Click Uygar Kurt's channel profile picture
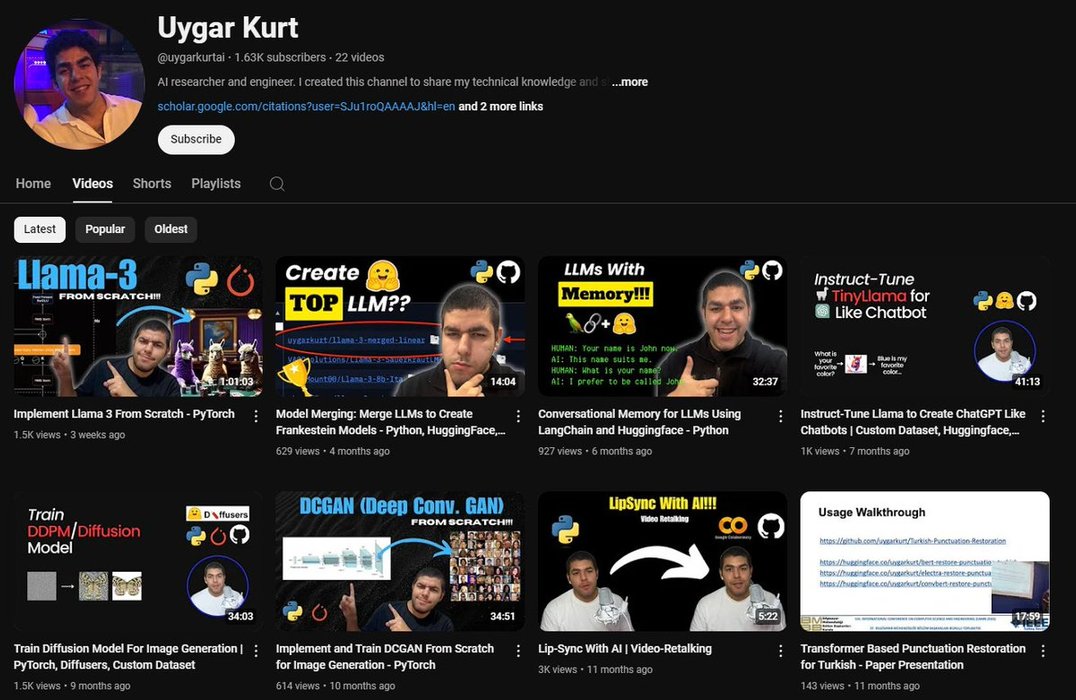Image resolution: width=1076 pixels, height=700 pixels. tap(79, 84)
